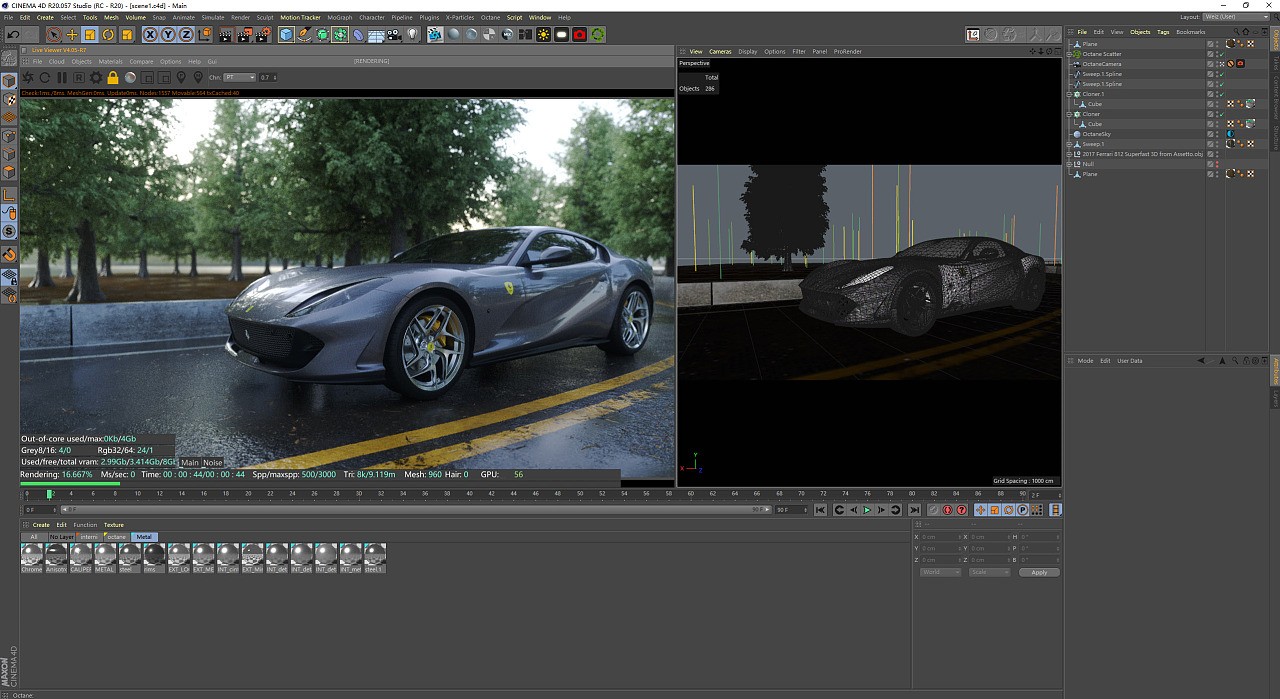The height and width of the screenshot is (699, 1280).
Task: Add a light object from toolbar
Action: click(x=413, y=35)
